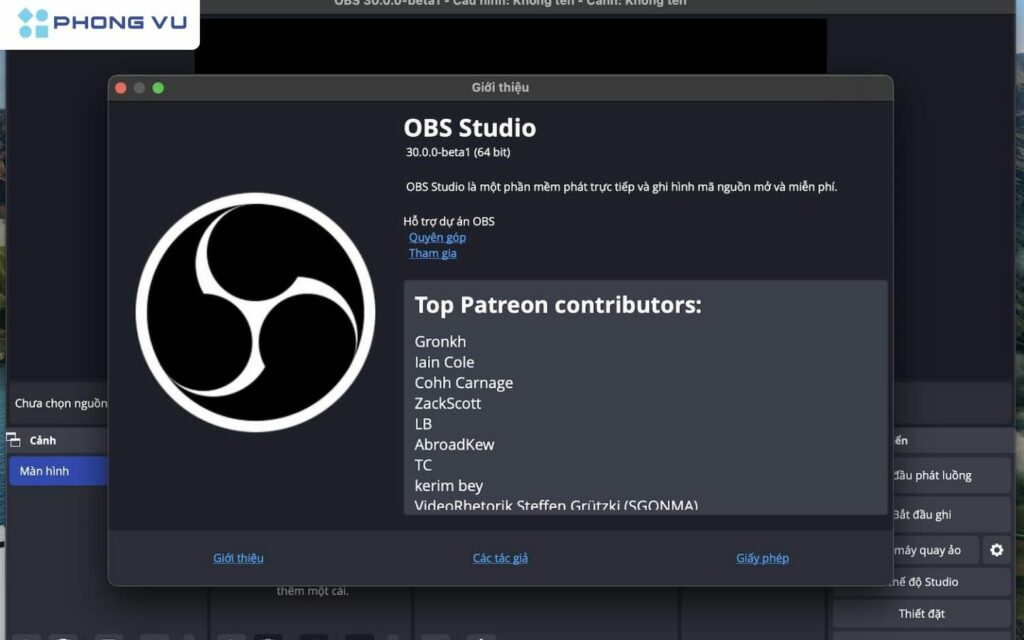Open the Quyên góp donation link

click(x=436, y=237)
